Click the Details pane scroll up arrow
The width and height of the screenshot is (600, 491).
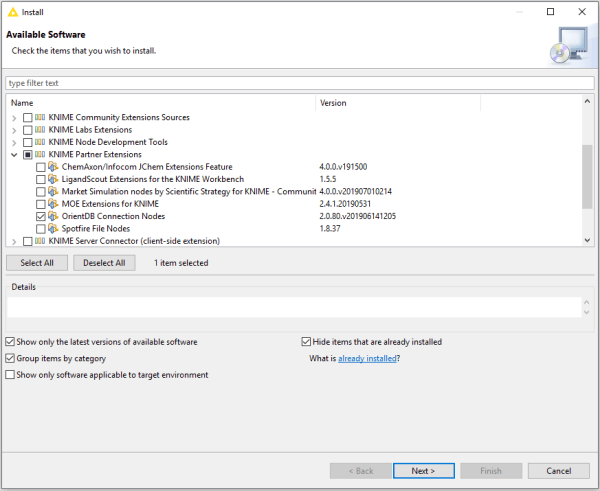tap(587, 302)
